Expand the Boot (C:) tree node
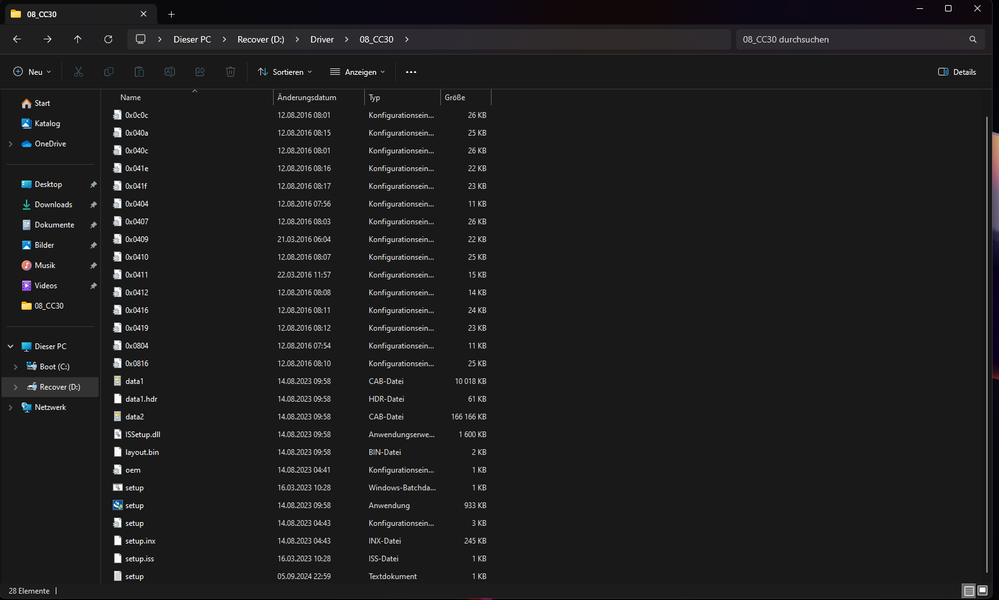The height and width of the screenshot is (600, 999). point(16,367)
